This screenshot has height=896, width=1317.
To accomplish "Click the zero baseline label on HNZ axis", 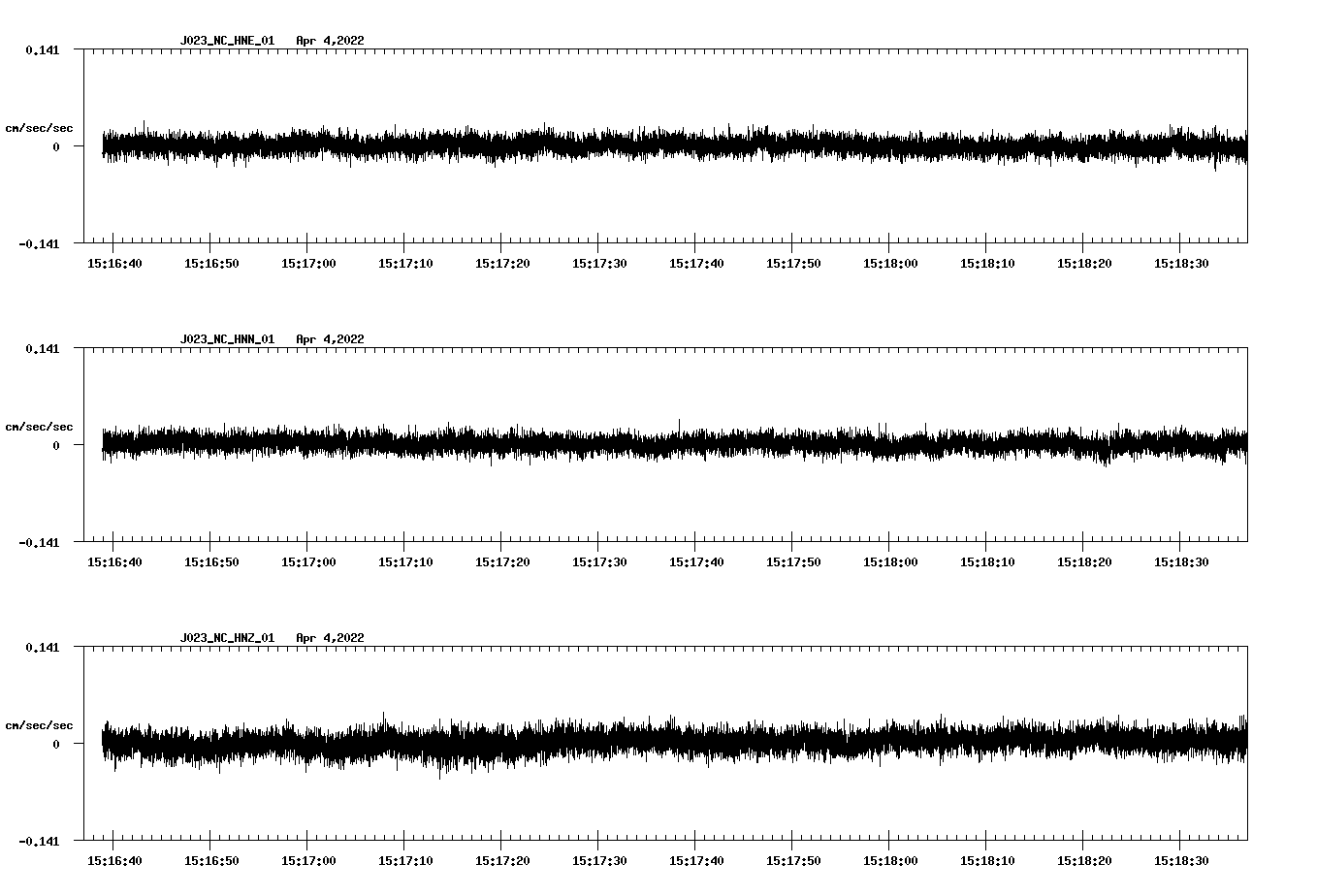I will (x=56, y=744).
